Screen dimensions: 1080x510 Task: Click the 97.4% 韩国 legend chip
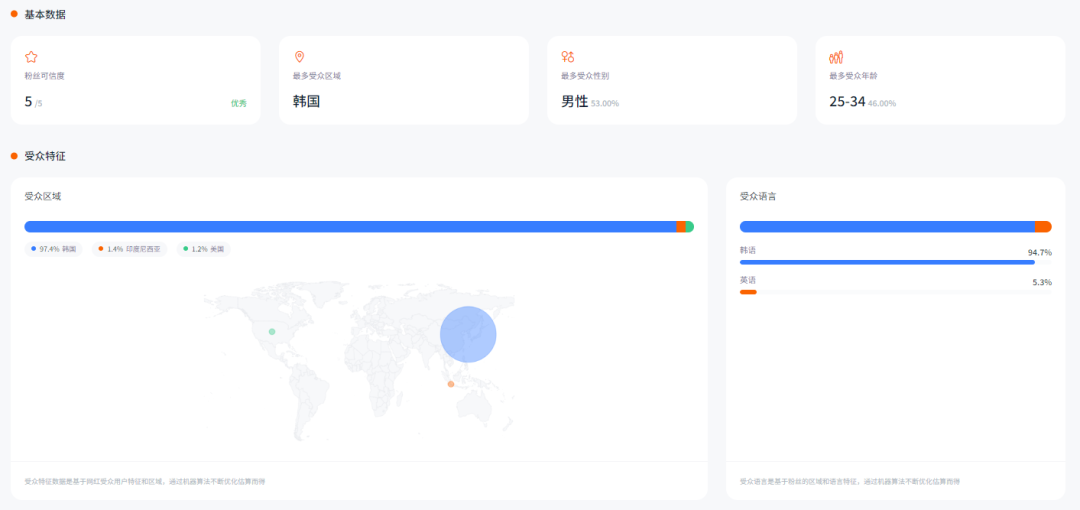click(x=54, y=249)
